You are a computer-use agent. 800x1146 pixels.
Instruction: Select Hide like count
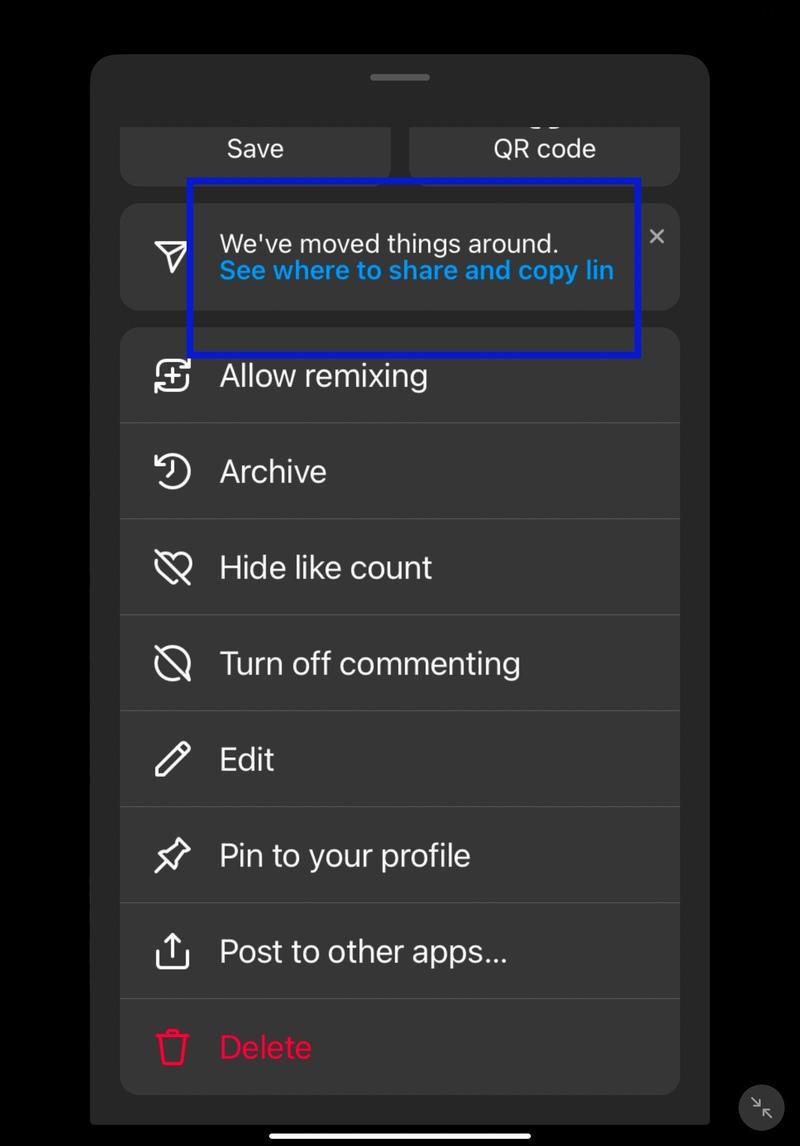click(400, 568)
